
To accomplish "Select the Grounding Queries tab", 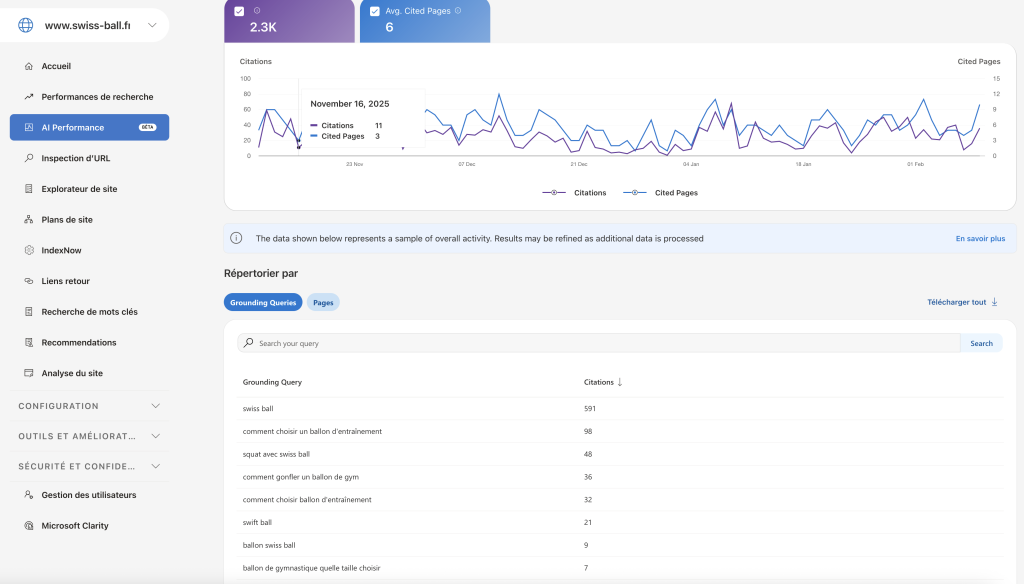I will pyautogui.click(x=263, y=302).
